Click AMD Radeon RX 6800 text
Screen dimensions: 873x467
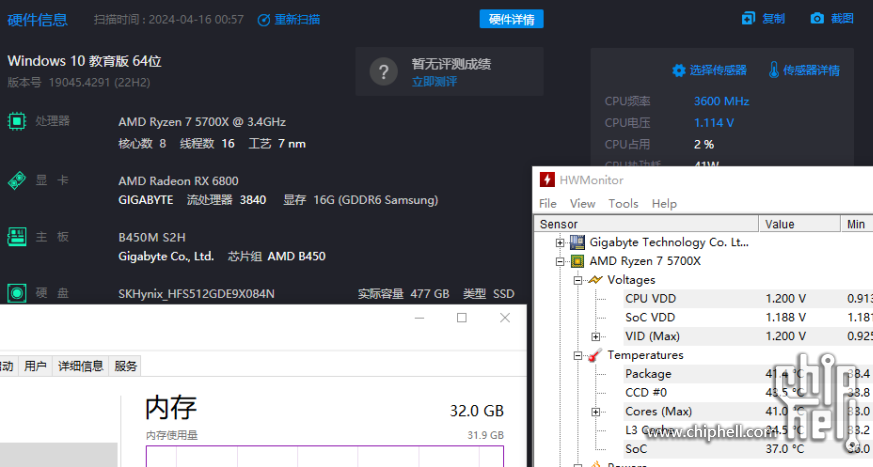click(x=178, y=181)
